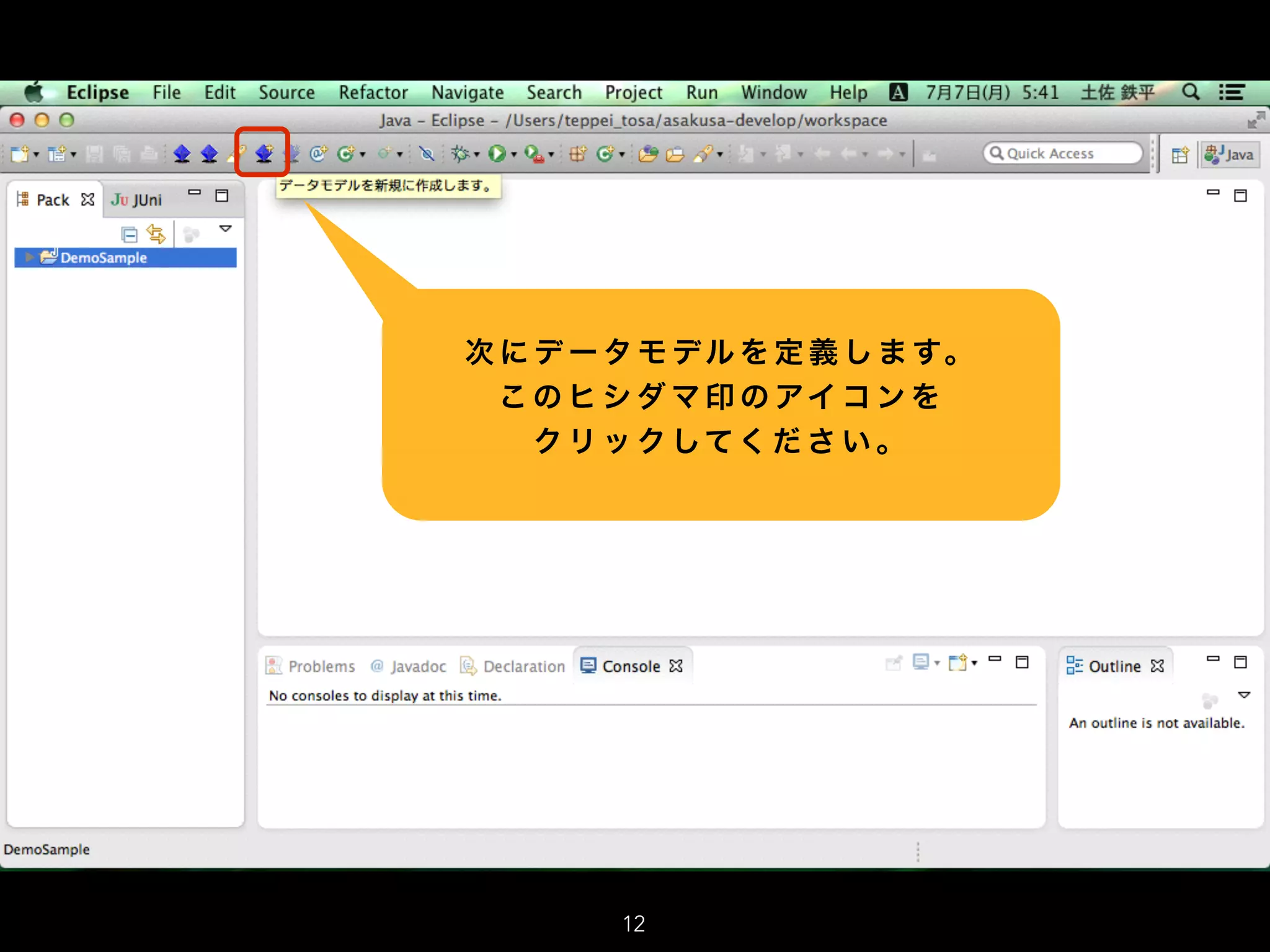Click the New Java Package icon

(x=577, y=153)
